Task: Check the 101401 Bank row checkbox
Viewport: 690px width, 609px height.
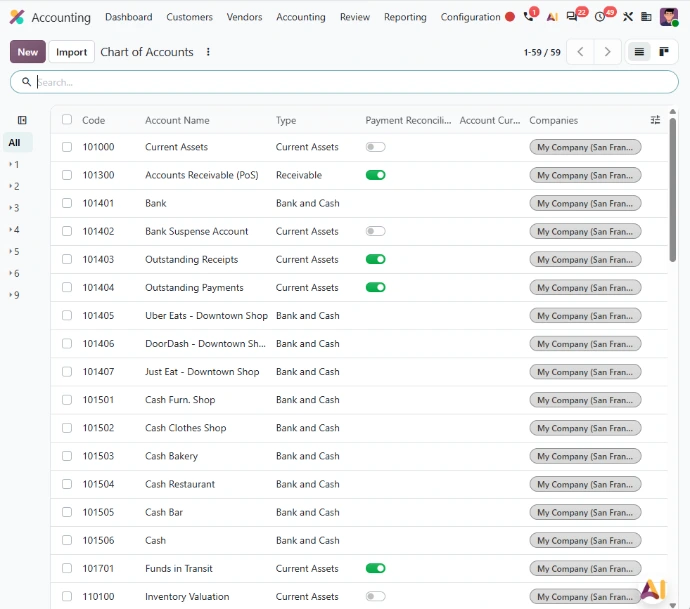Action: click(67, 203)
